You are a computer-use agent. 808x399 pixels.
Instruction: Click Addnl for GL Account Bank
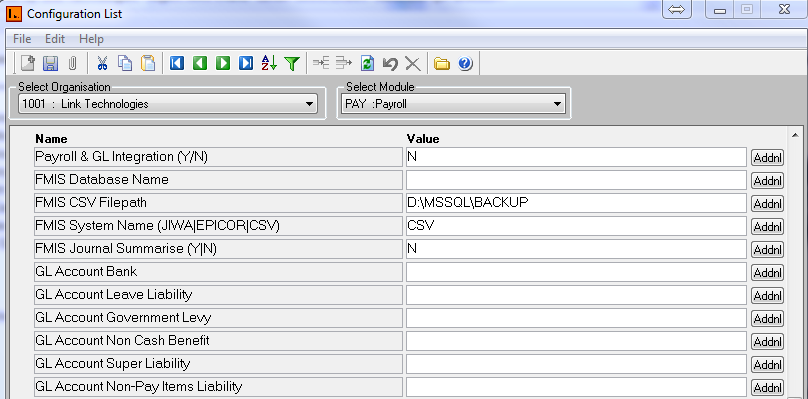coord(767,272)
